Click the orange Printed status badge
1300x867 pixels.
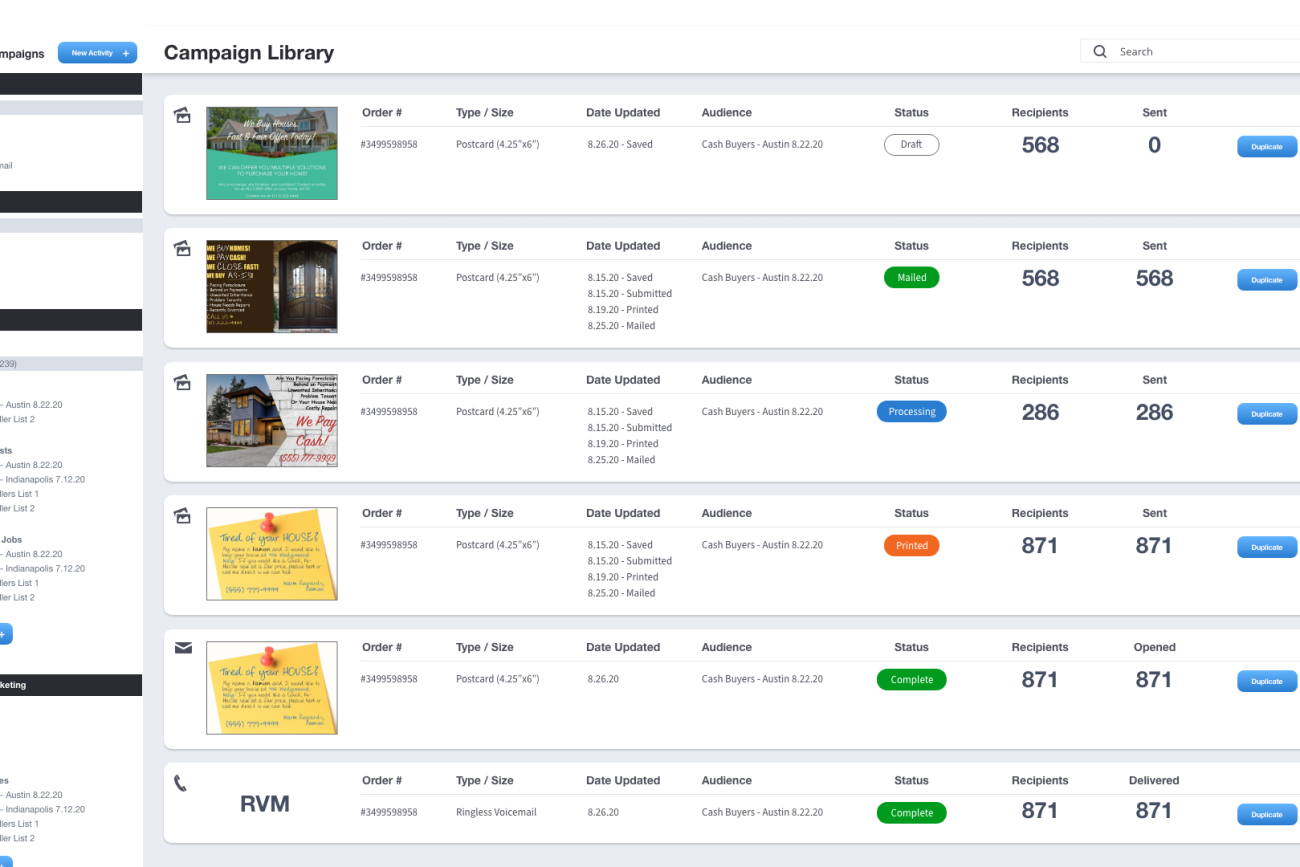pyautogui.click(x=911, y=546)
